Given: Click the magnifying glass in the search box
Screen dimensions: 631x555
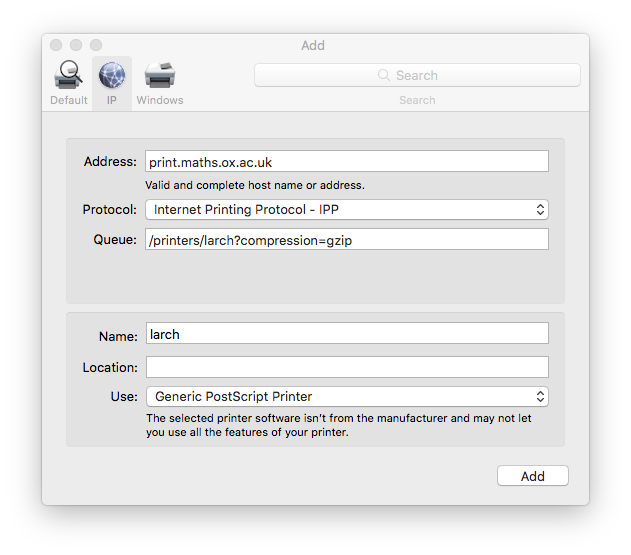Looking at the screenshot, I should tap(384, 75).
